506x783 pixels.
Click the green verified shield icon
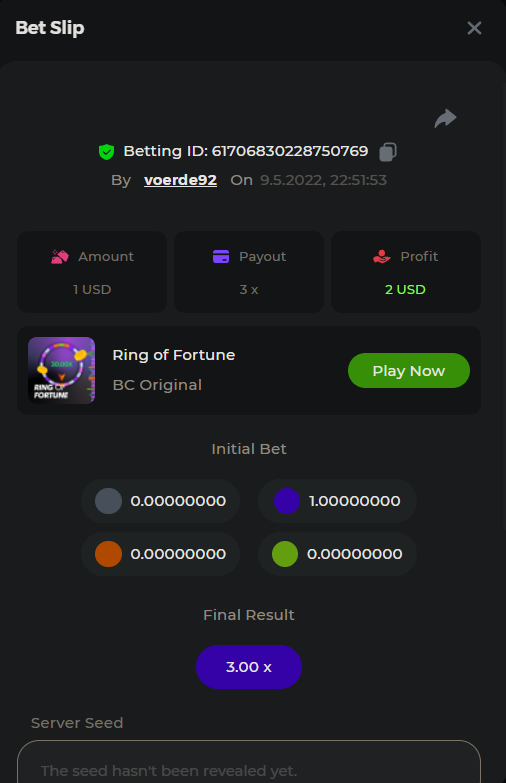[x=106, y=151]
